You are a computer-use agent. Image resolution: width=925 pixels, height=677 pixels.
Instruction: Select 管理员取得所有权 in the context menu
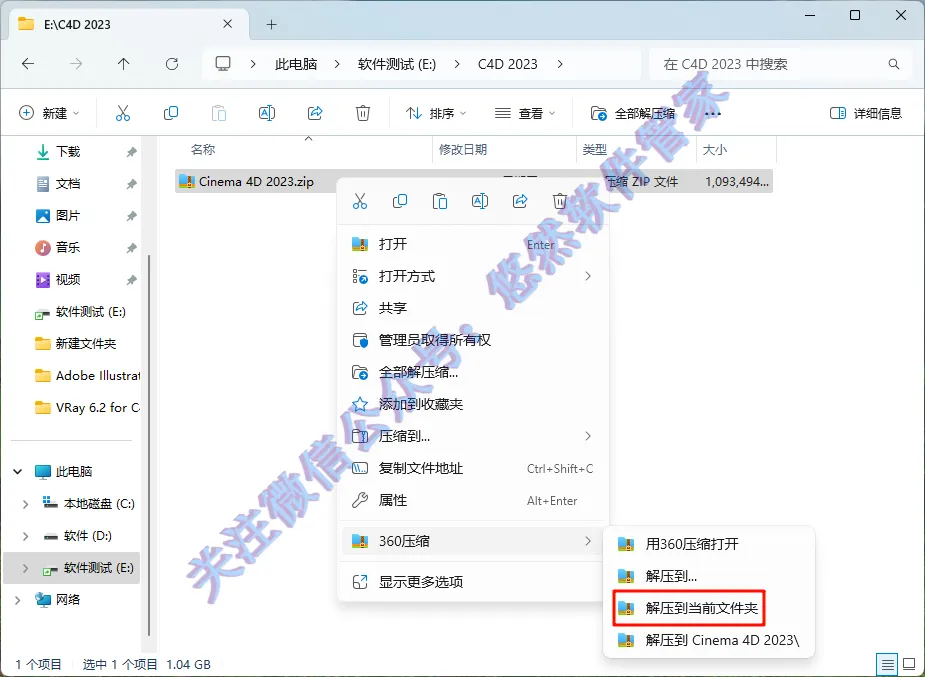click(x=473, y=340)
